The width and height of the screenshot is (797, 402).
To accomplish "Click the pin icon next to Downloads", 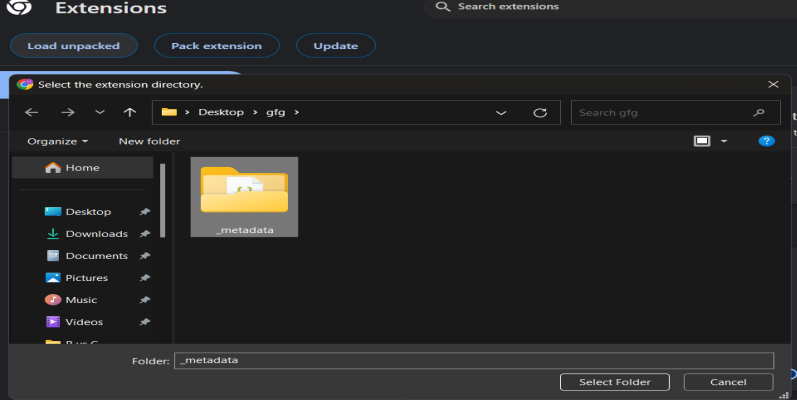I will [x=145, y=234].
